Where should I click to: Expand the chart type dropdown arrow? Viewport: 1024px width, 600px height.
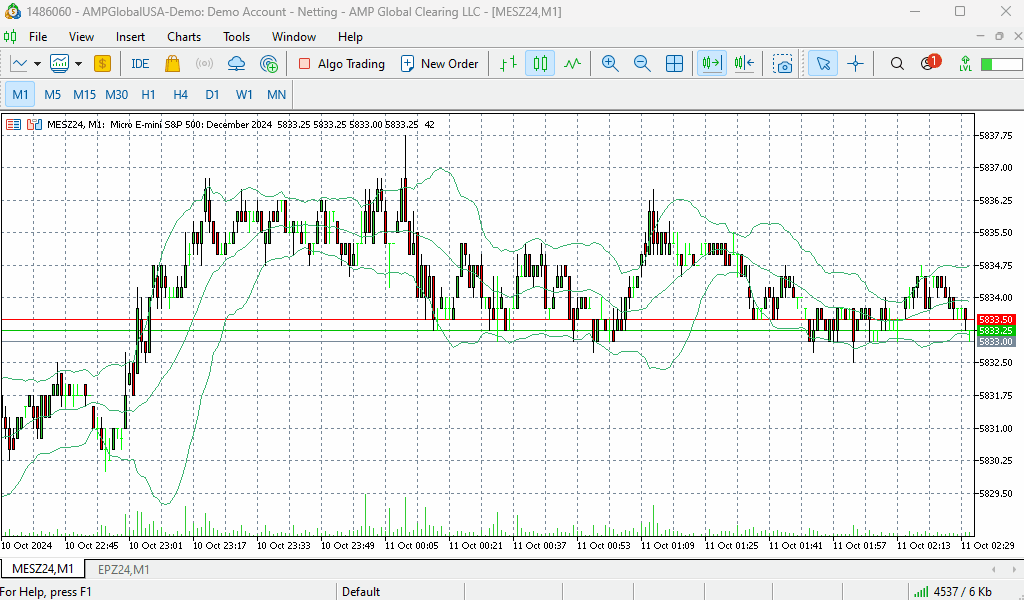point(37,63)
